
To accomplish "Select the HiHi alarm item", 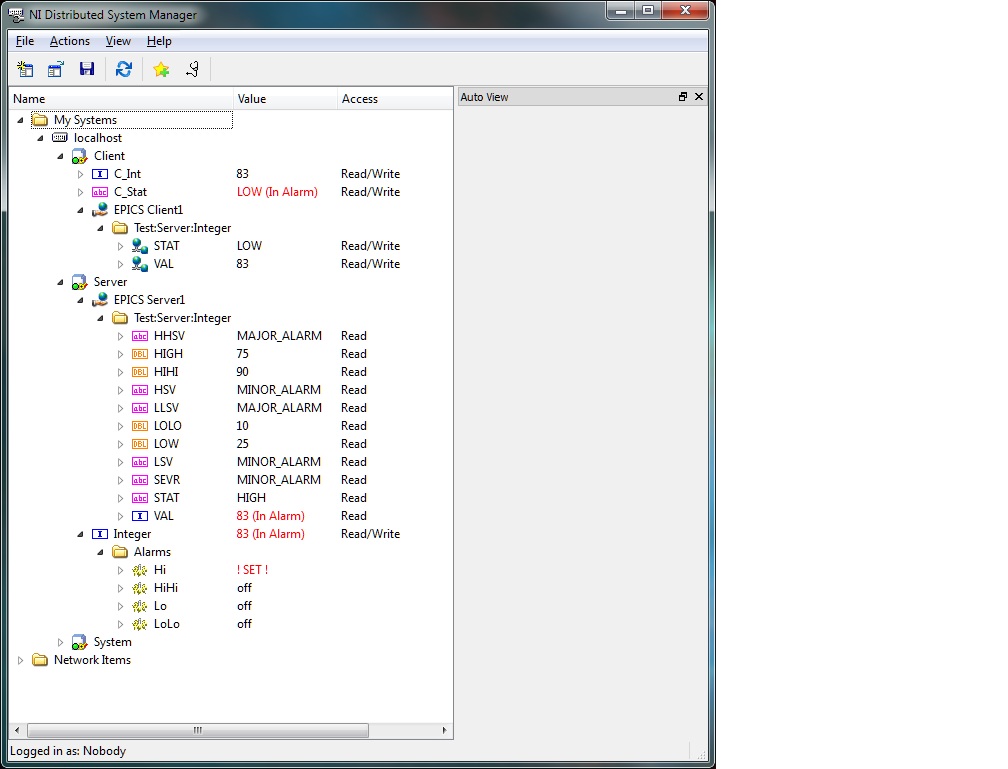I will click(x=165, y=588).
